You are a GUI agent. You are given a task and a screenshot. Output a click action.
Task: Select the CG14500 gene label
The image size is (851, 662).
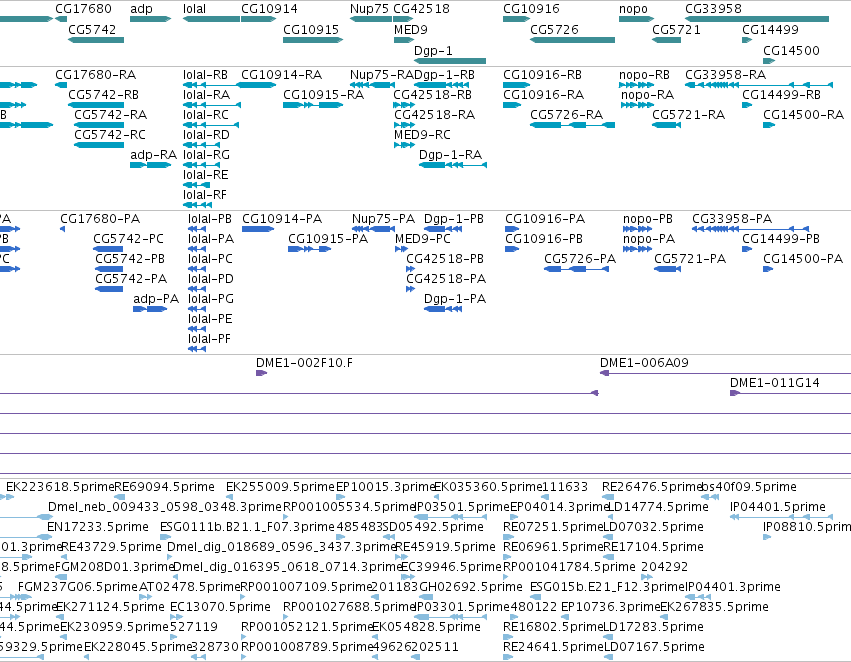[x=791, y=50]
